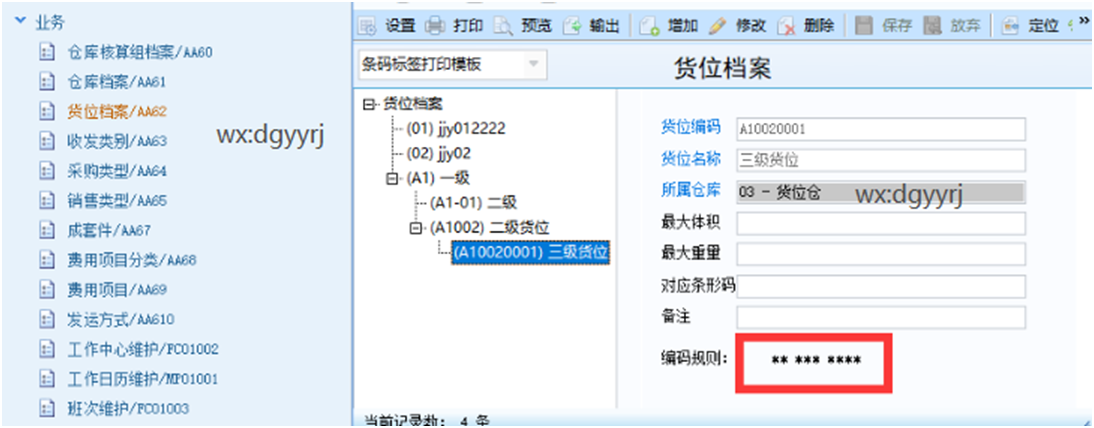This screenshot has width=1094, height=428.
Task: Open 收发类别/AA63 menu entry
Action: pyautogui.click(x=117, y=141)
